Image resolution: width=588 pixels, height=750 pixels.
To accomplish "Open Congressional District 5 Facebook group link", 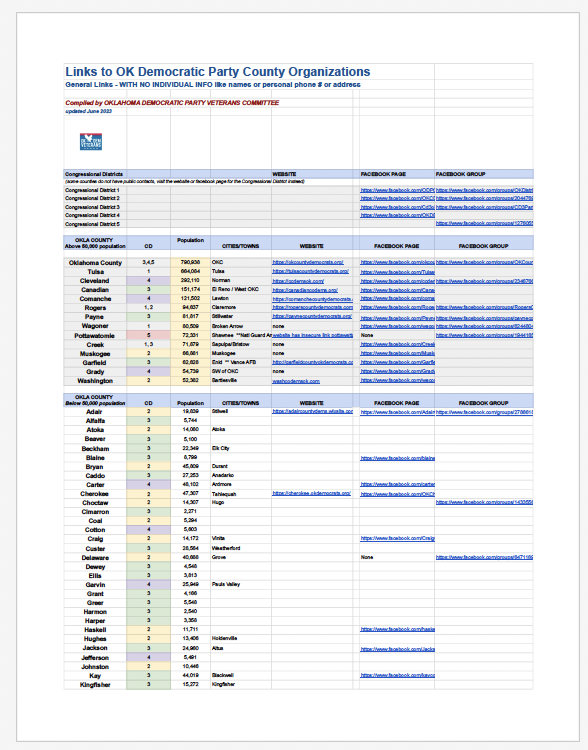I will (484, 223).
